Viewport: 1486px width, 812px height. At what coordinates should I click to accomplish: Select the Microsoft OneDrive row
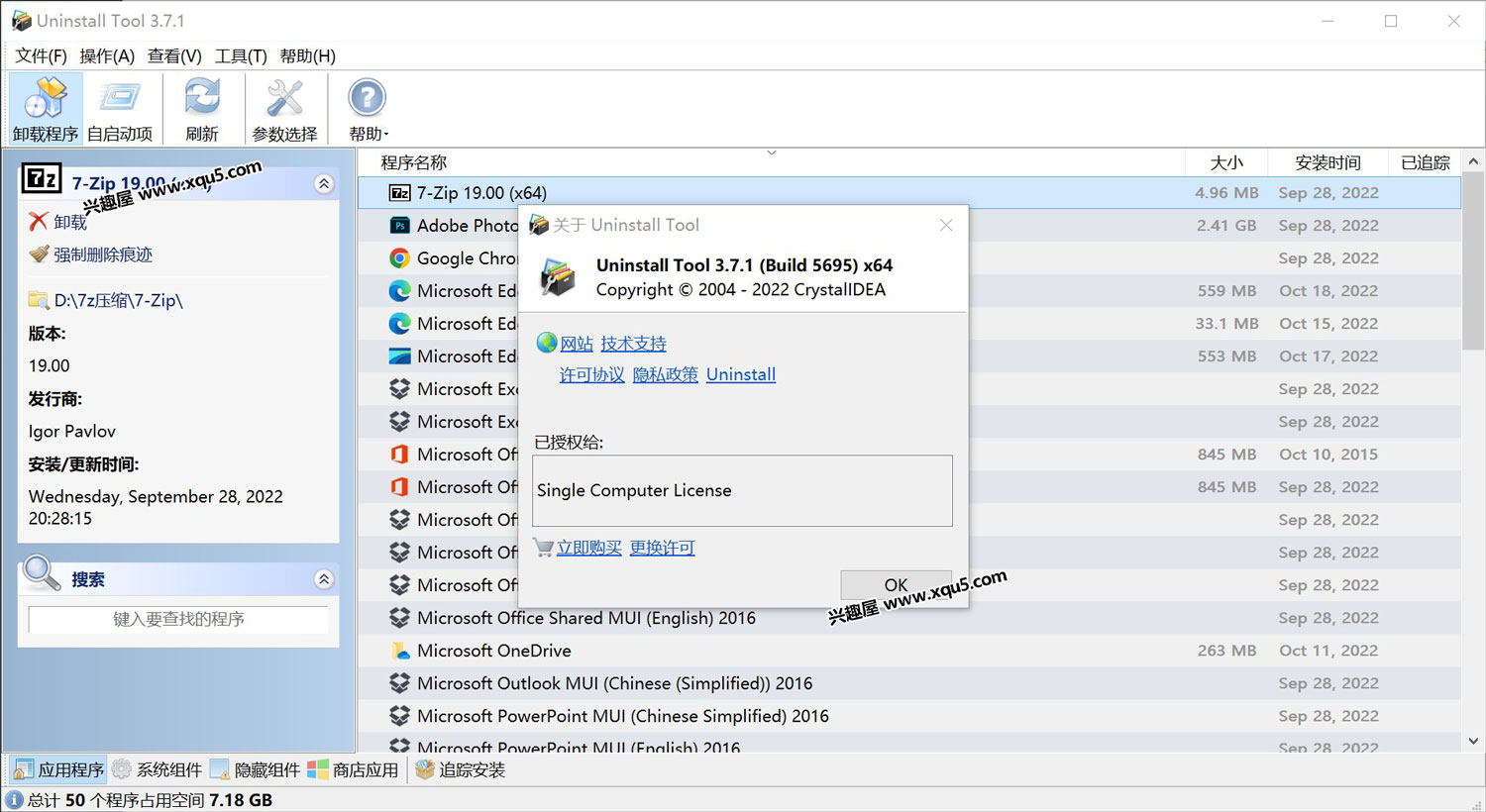click(909, 651)
